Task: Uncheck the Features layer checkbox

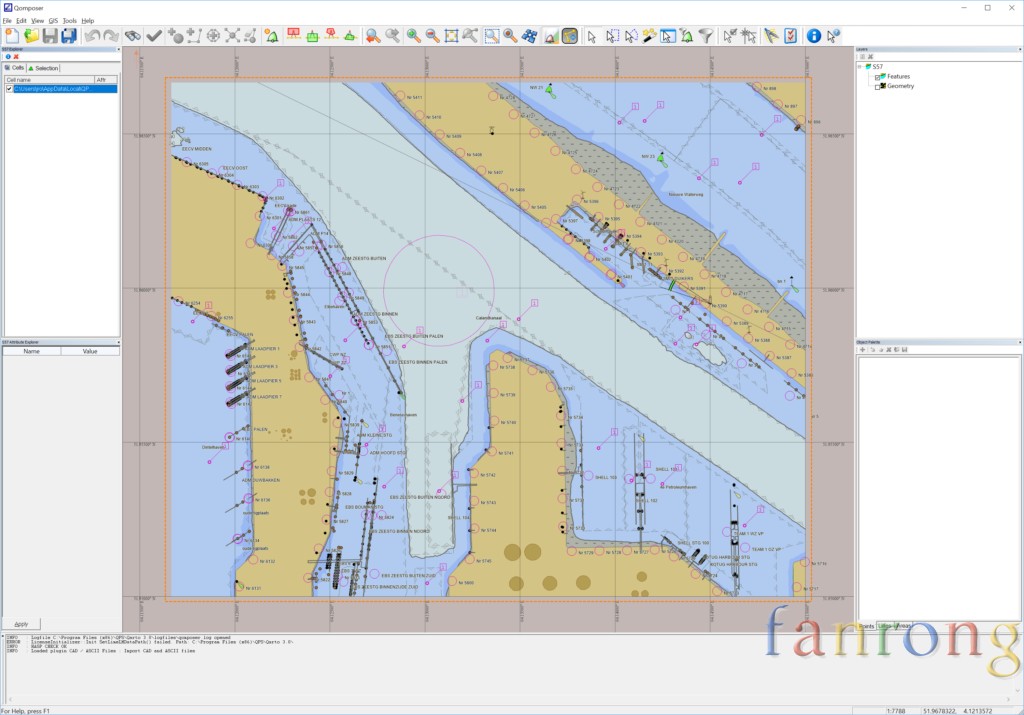Action: coord(878,77)
